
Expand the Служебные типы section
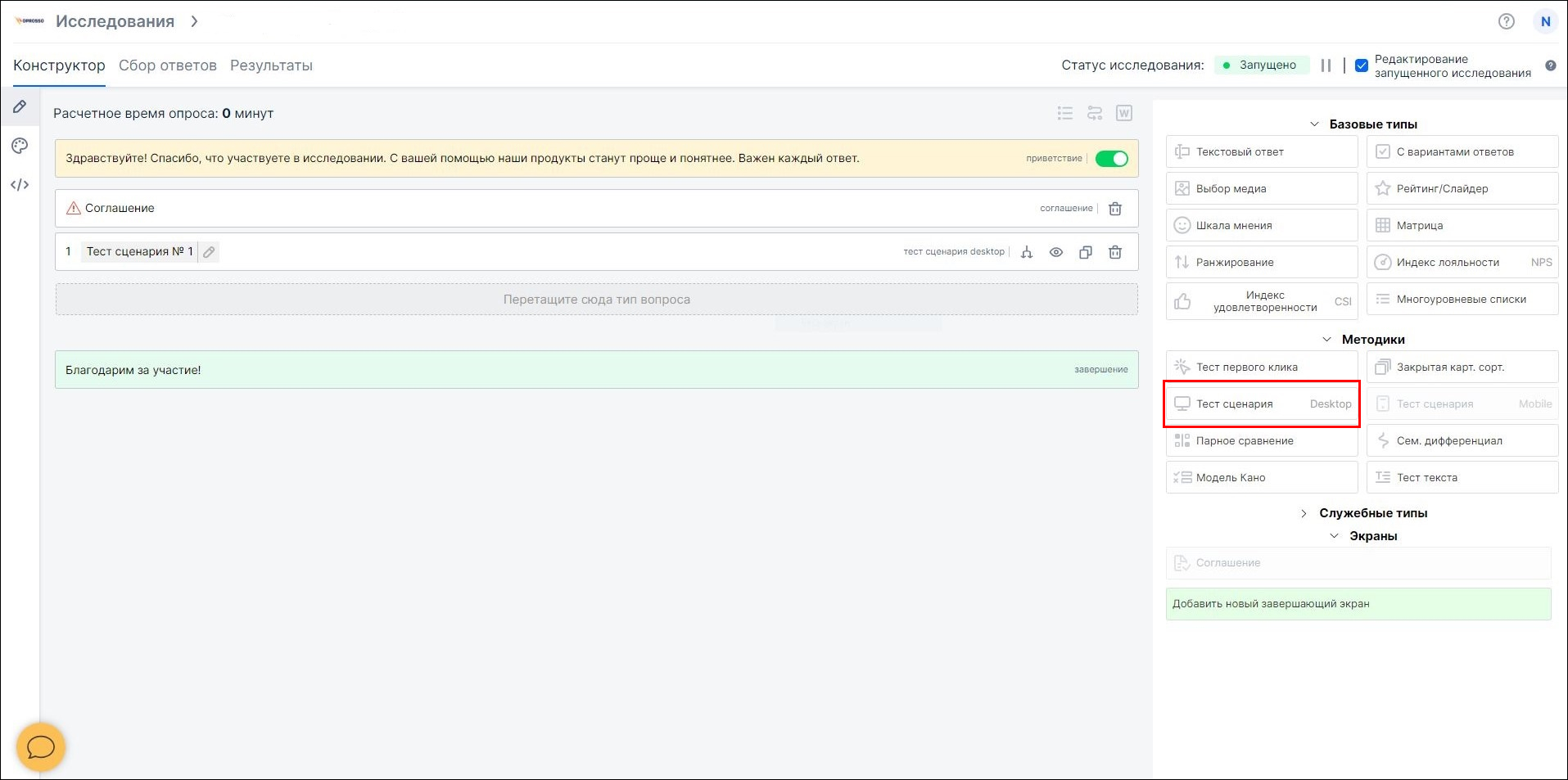point(1304,513)
